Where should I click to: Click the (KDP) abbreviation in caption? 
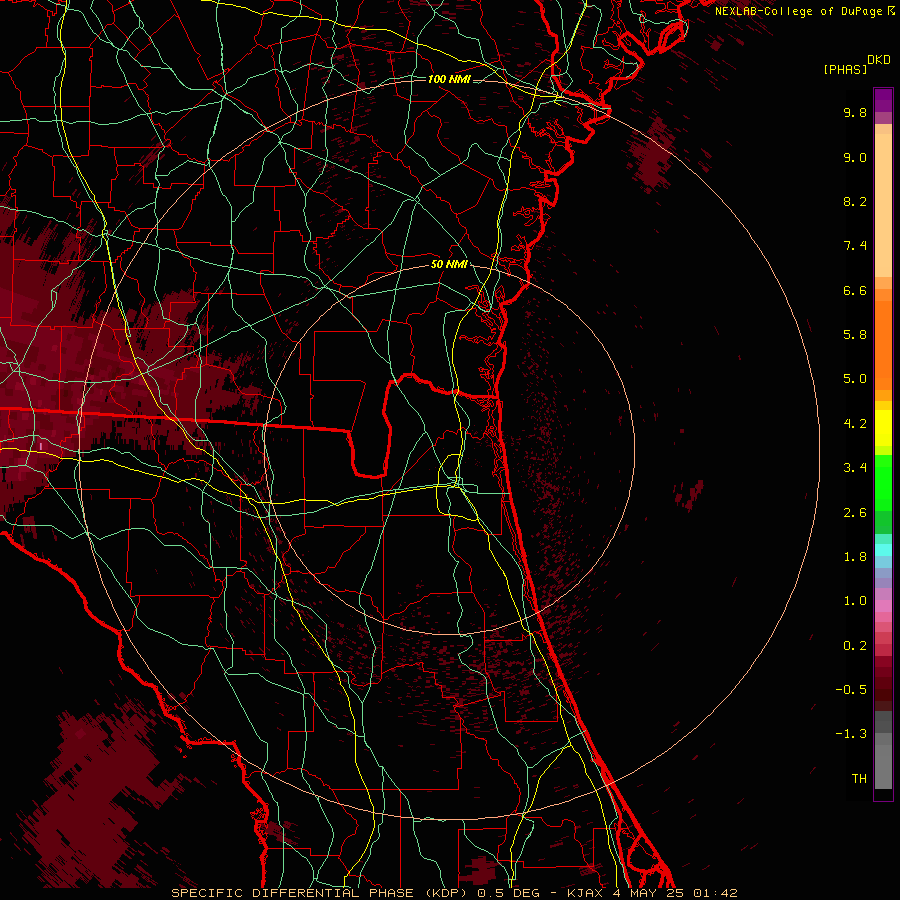[446, 893]
